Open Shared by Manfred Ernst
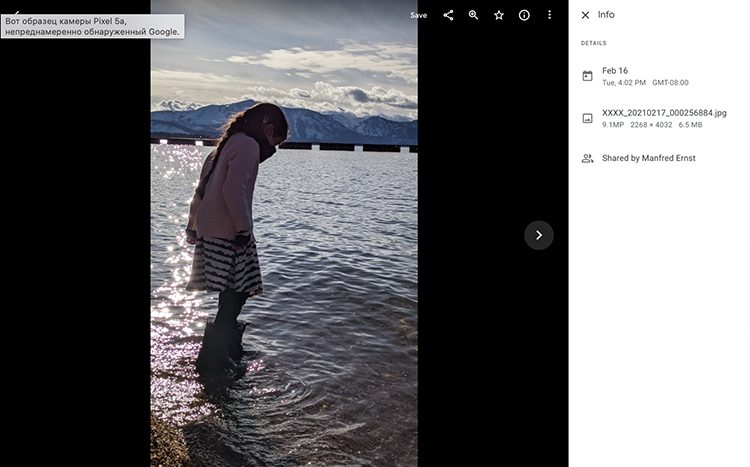Screen dimensions: 750x467 (648, 158)
